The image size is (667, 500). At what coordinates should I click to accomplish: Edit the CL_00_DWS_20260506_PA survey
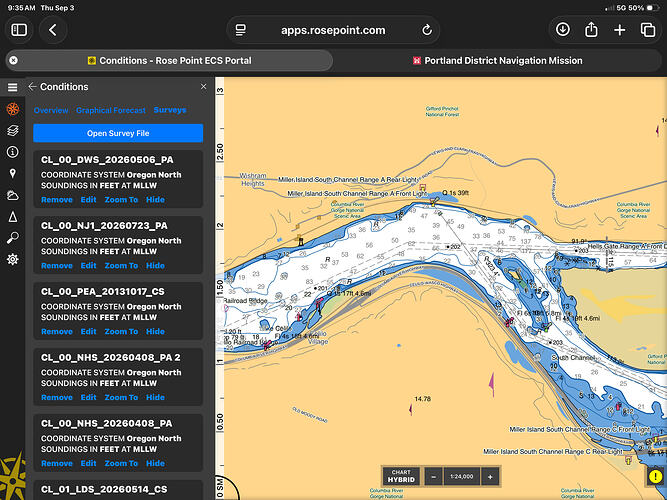[88, 200]
